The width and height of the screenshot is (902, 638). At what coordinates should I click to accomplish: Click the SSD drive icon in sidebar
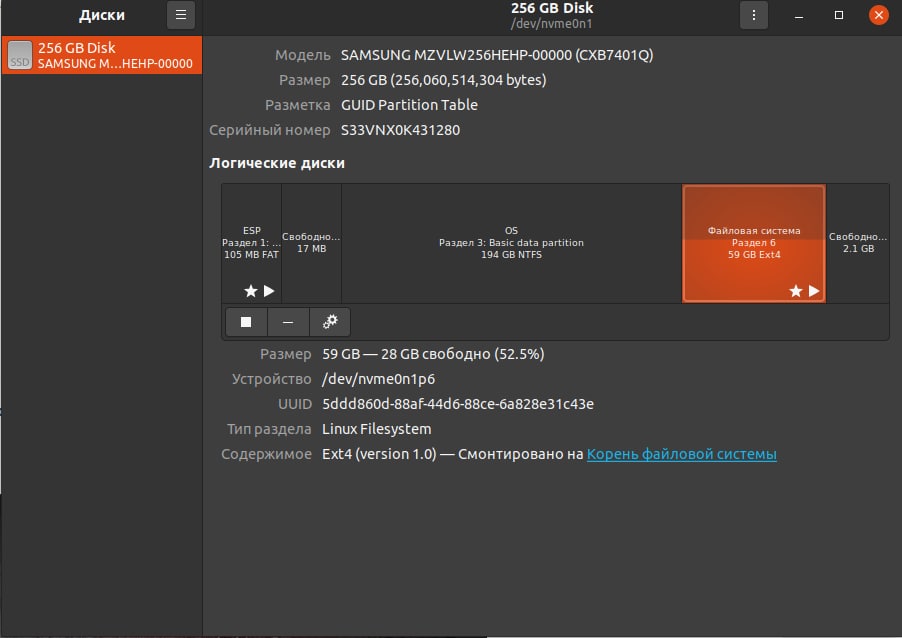coord(20,55)
